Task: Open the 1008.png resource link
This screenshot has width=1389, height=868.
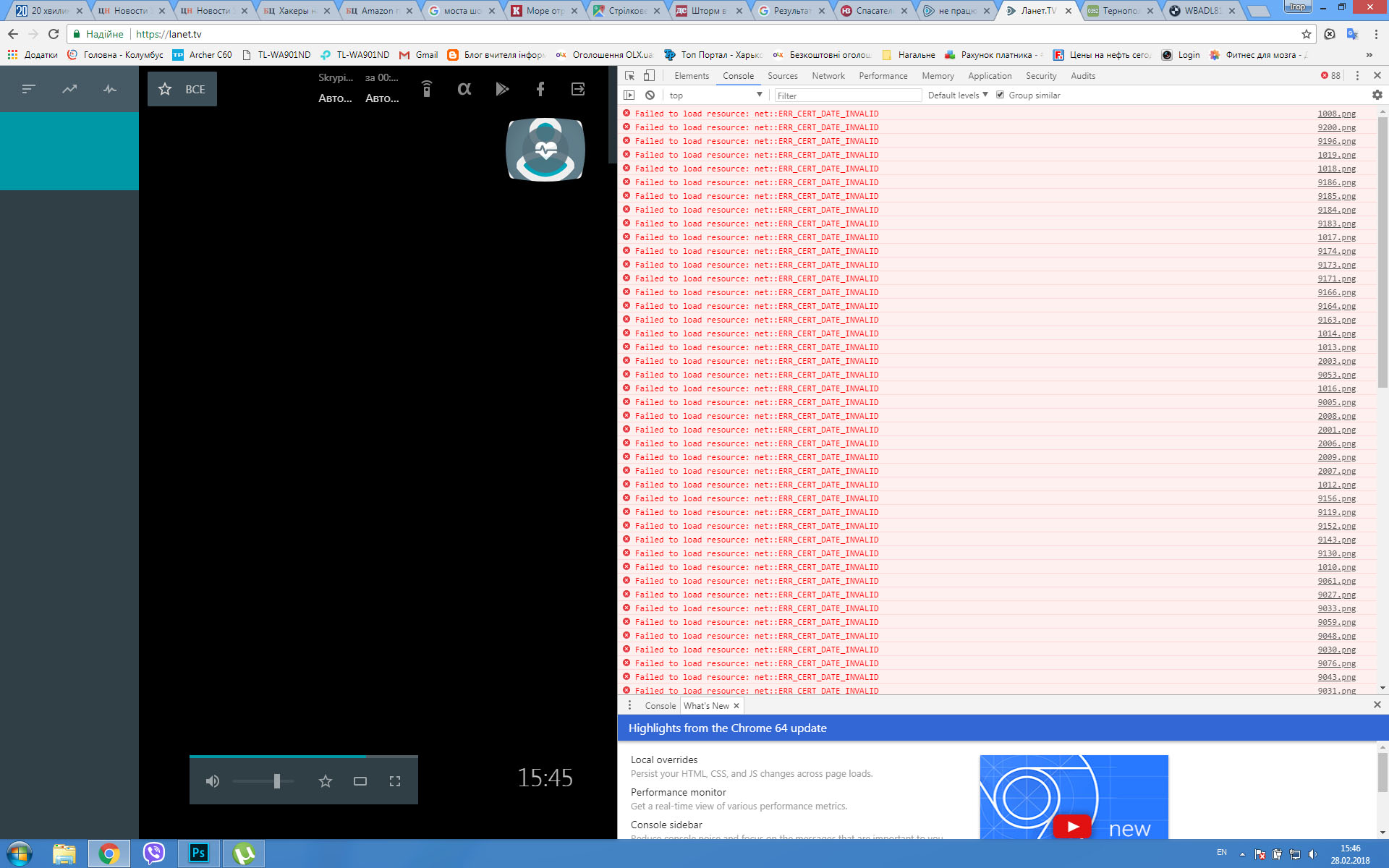Action: pyautogui.click(x=1336, y=114)
